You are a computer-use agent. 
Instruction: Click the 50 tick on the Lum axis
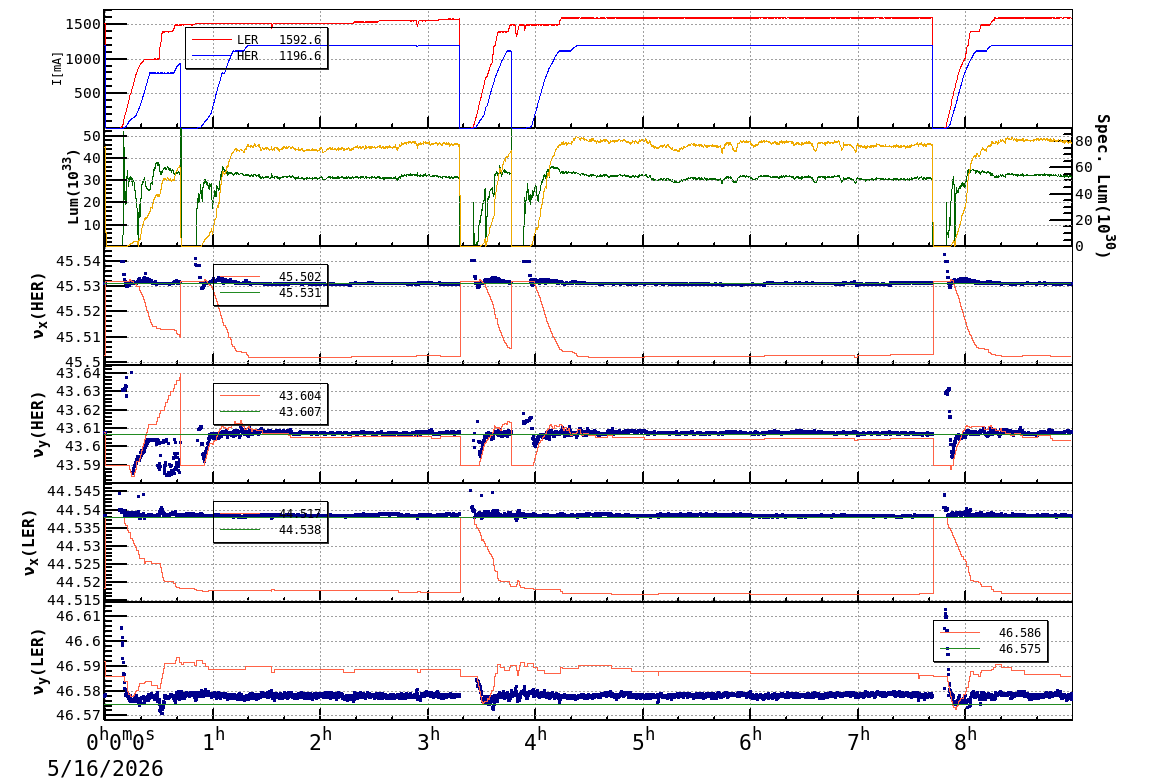coord(92,136)
